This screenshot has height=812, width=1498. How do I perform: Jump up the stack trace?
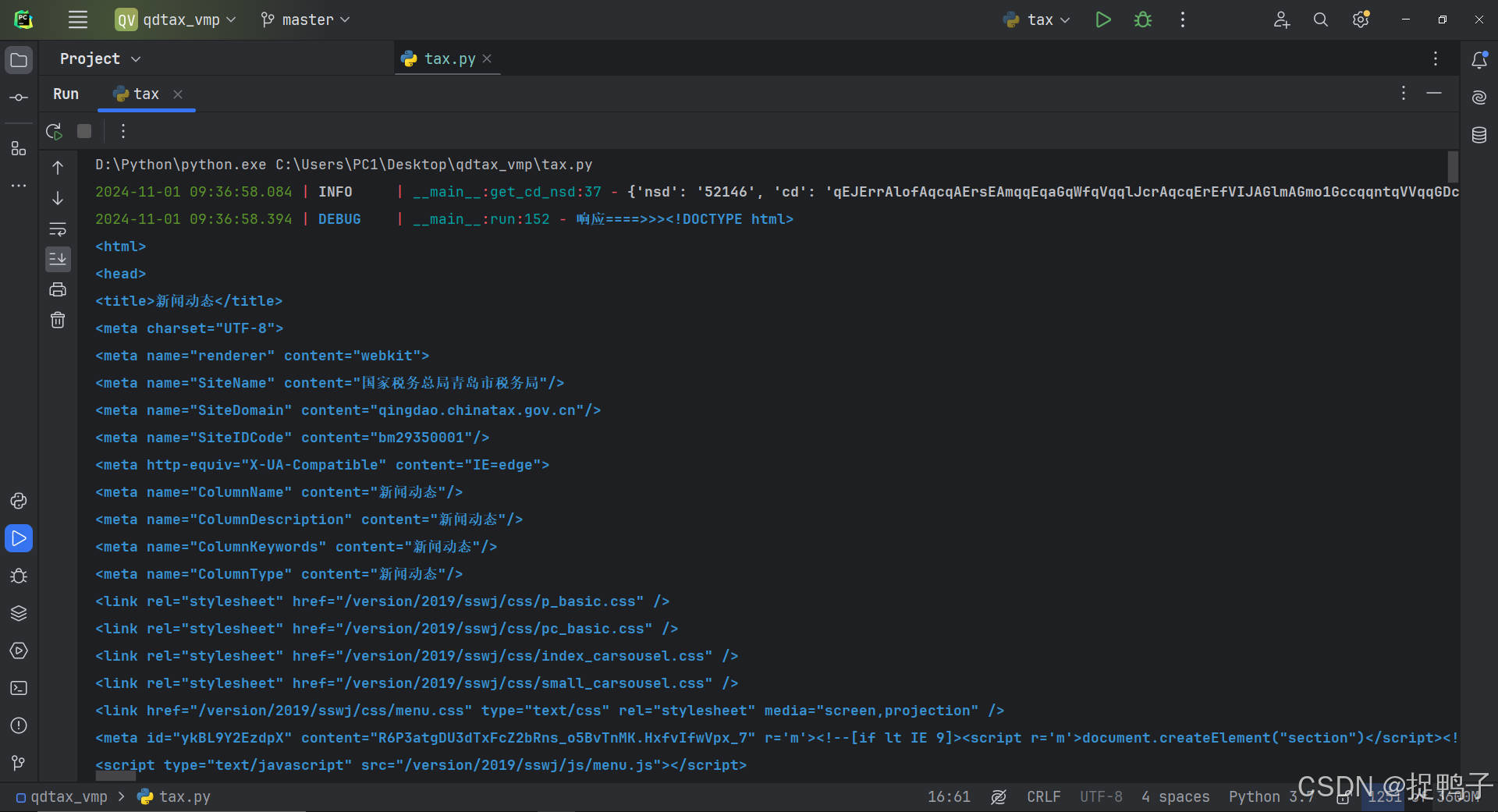[x=58, y=168]
